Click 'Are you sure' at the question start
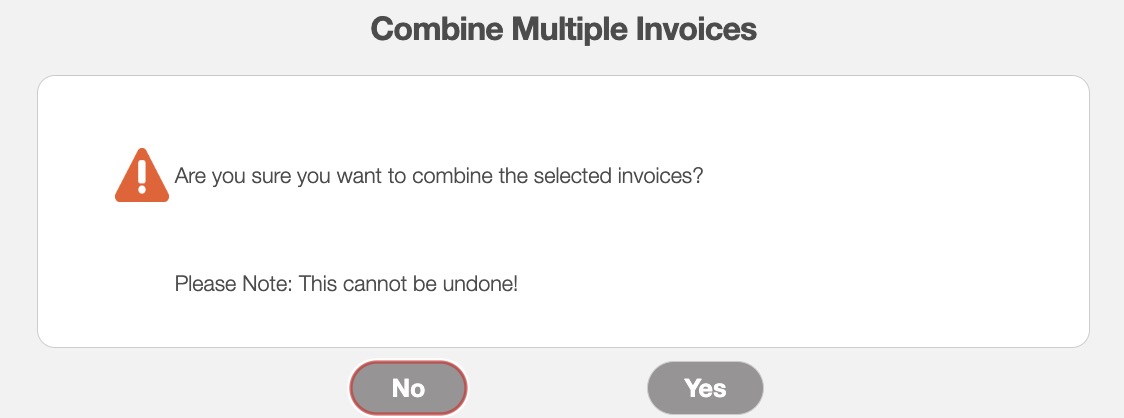This screenshot has width=1124, height=418. click(x=220, y=176)
